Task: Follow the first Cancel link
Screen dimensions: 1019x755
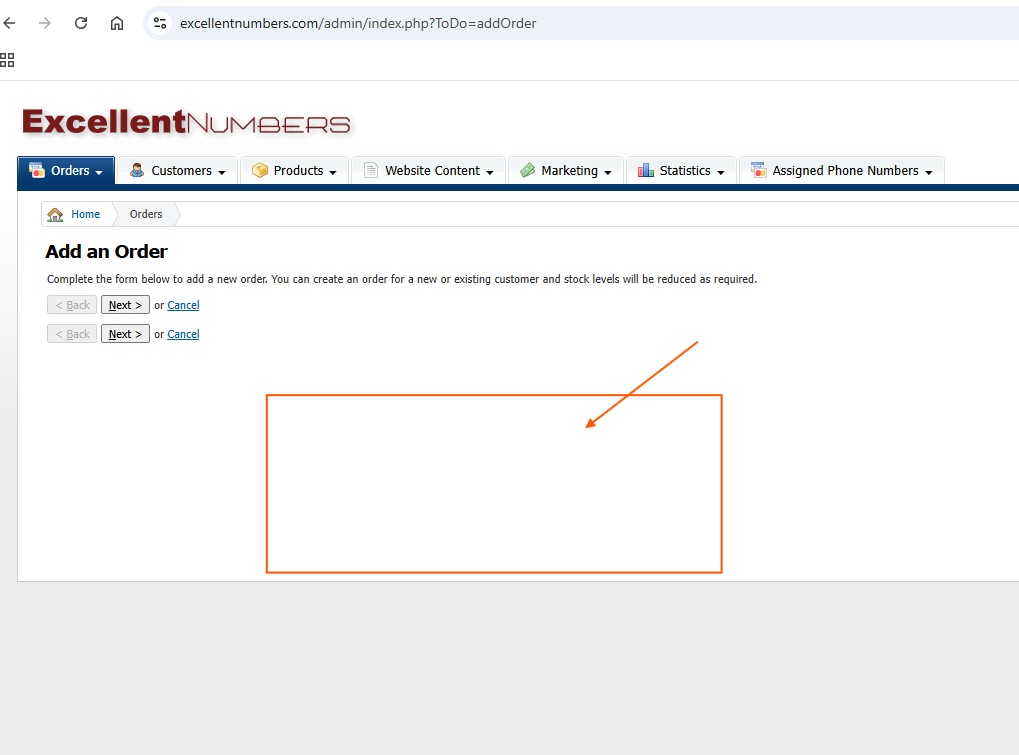Action: [183, 305]
